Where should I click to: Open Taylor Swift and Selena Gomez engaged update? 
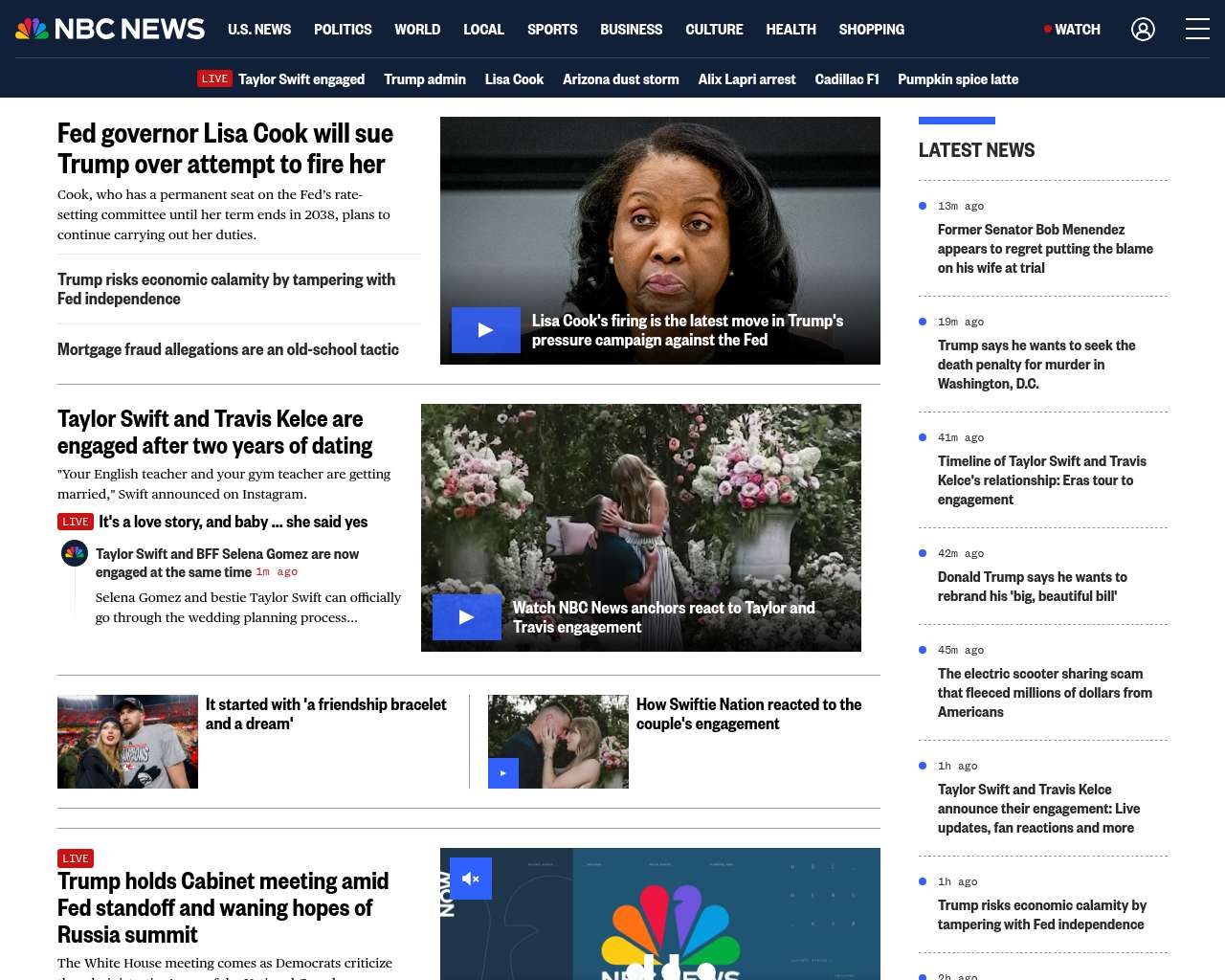click(227, 563)
